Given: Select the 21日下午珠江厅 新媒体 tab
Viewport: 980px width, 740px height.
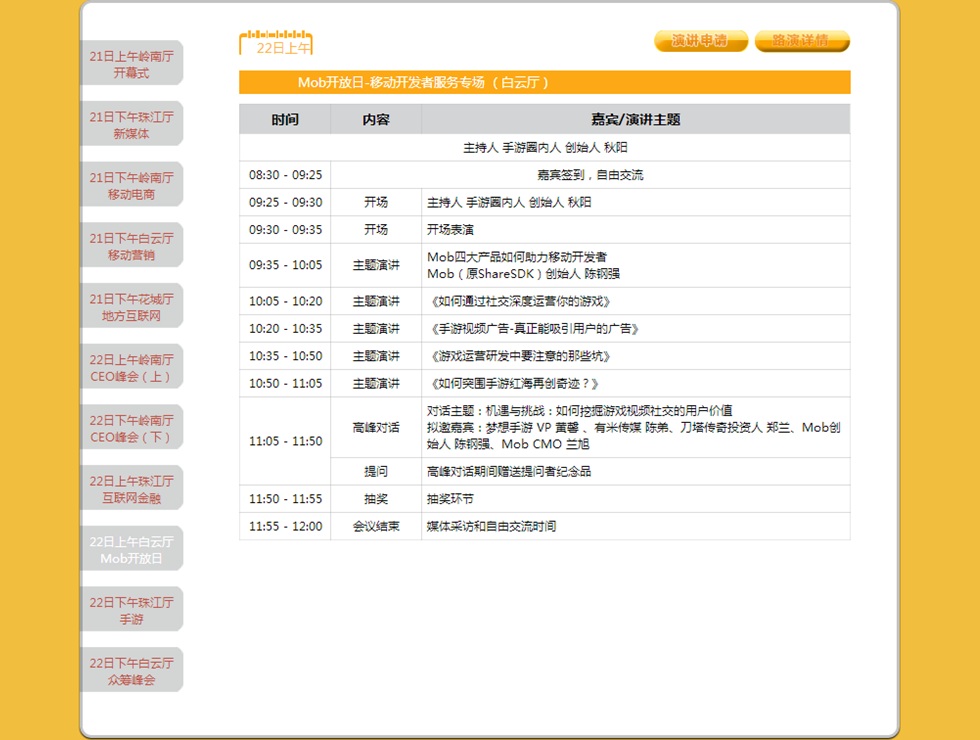Looking at the screenshot, I should (131, 124).
